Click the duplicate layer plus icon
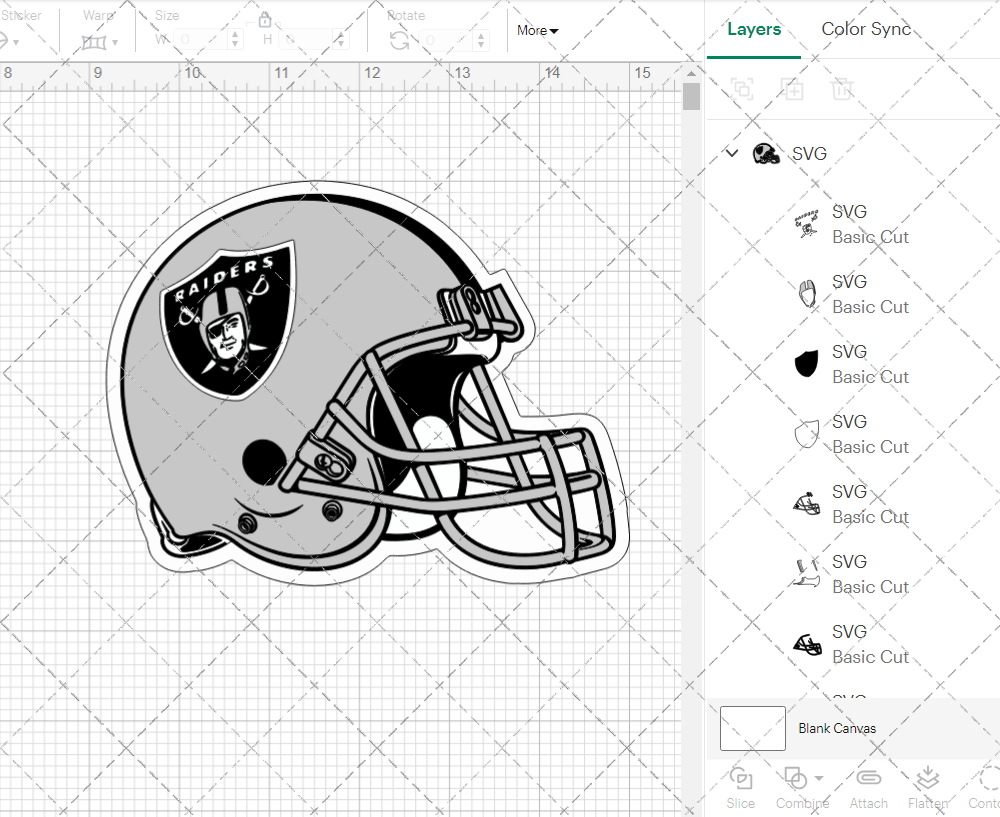The image size is (1000, 817). coord(793,89)
